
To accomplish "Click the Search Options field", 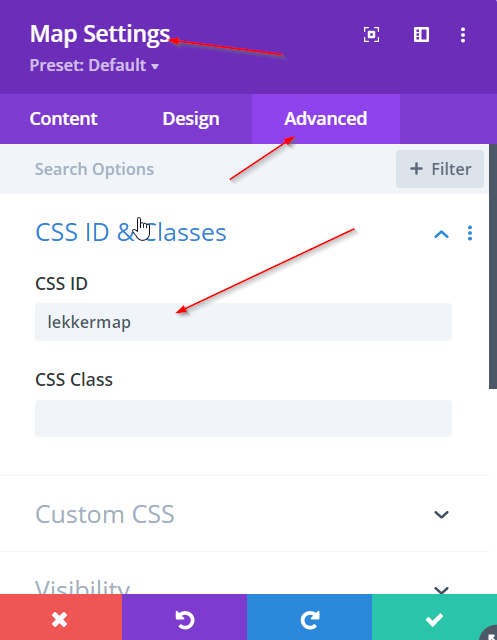I will tap(196, 169).
